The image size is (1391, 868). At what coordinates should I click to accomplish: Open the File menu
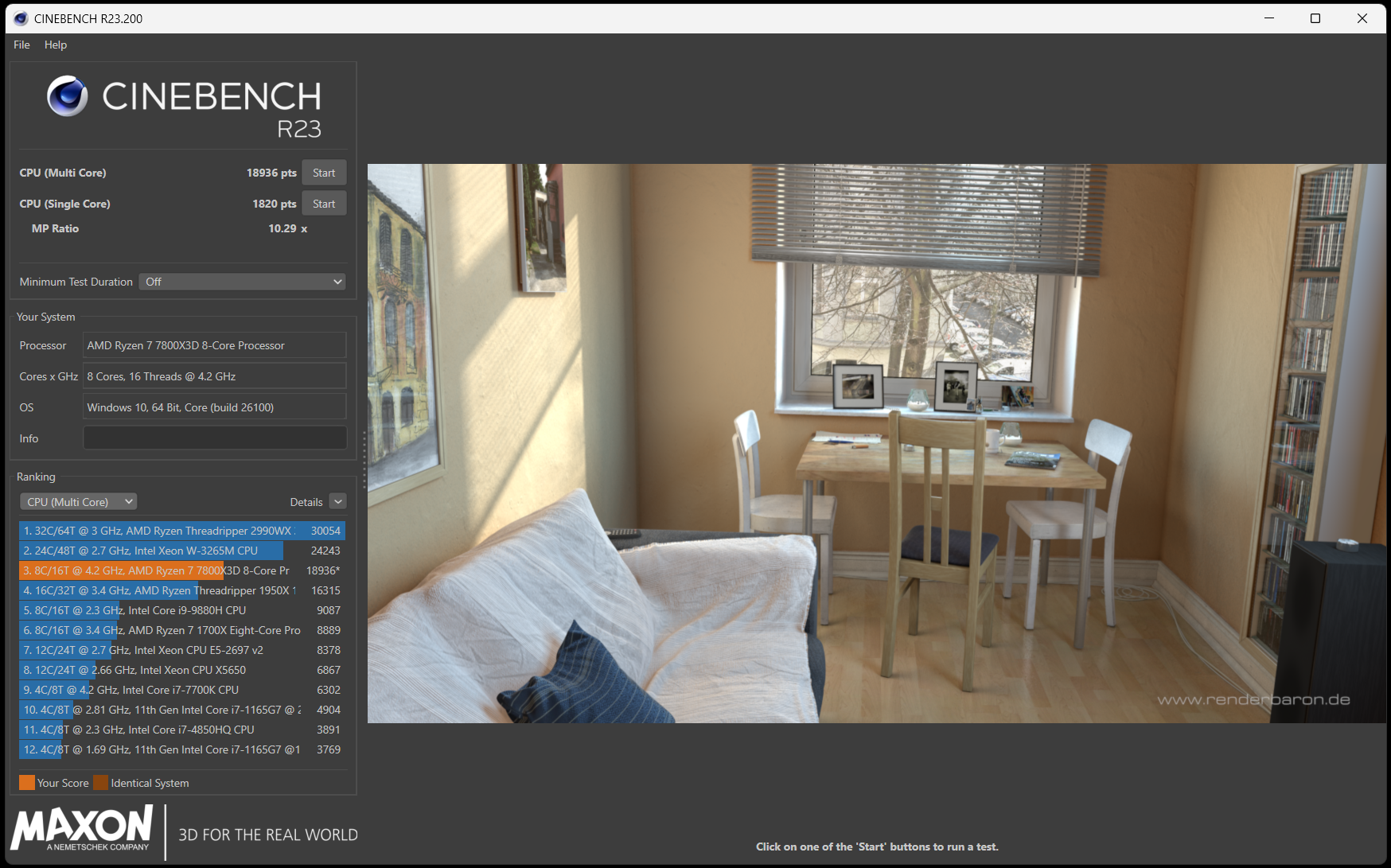point(21,45)
